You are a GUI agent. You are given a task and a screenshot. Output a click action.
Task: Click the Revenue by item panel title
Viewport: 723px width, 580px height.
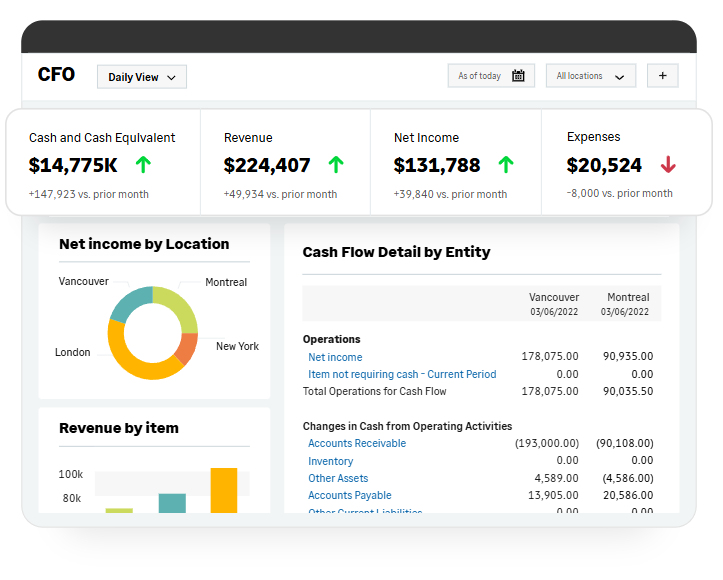click(119, 428)
